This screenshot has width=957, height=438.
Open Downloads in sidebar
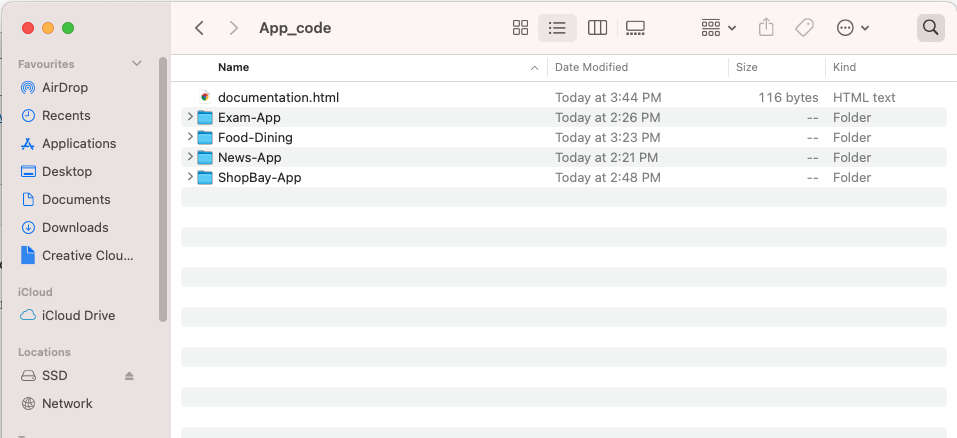click(74, 228)
